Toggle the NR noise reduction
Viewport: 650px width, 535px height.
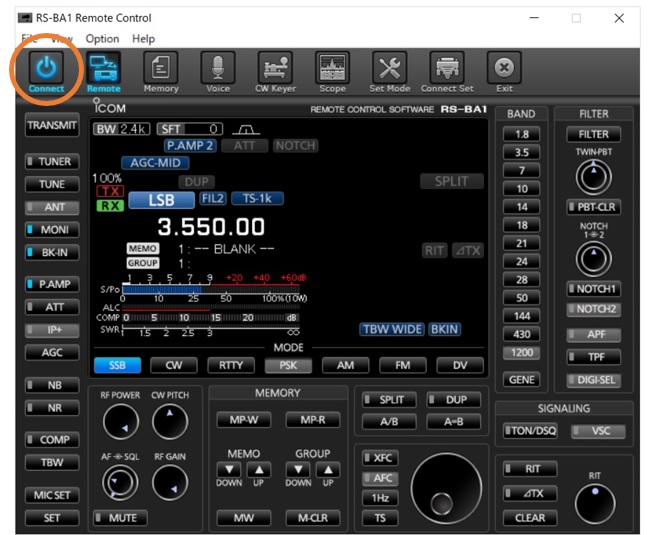click(x=52, y=408)
